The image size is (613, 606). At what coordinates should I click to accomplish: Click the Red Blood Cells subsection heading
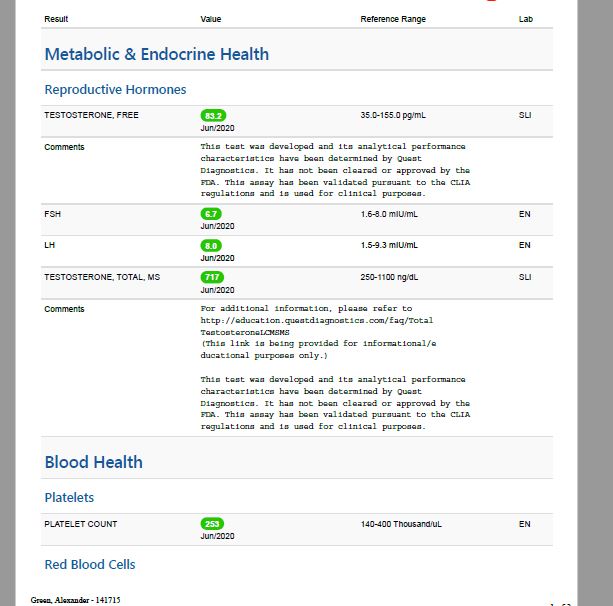pos(90,564)
